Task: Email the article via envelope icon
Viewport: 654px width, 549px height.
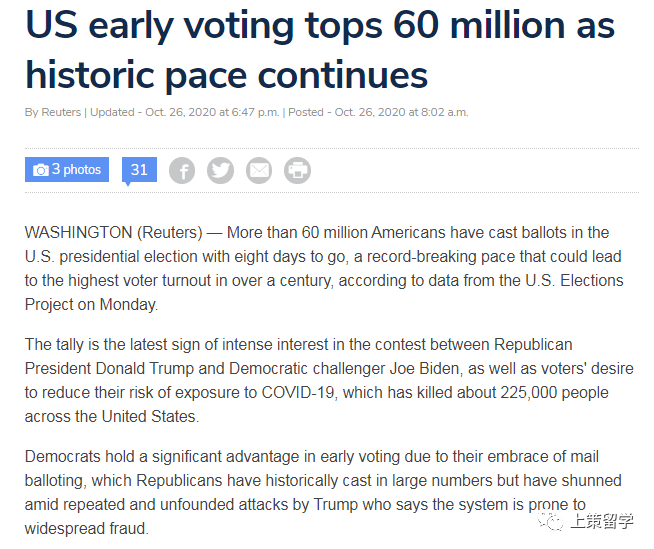Action: pyautogui.click(x=259, y=171)
